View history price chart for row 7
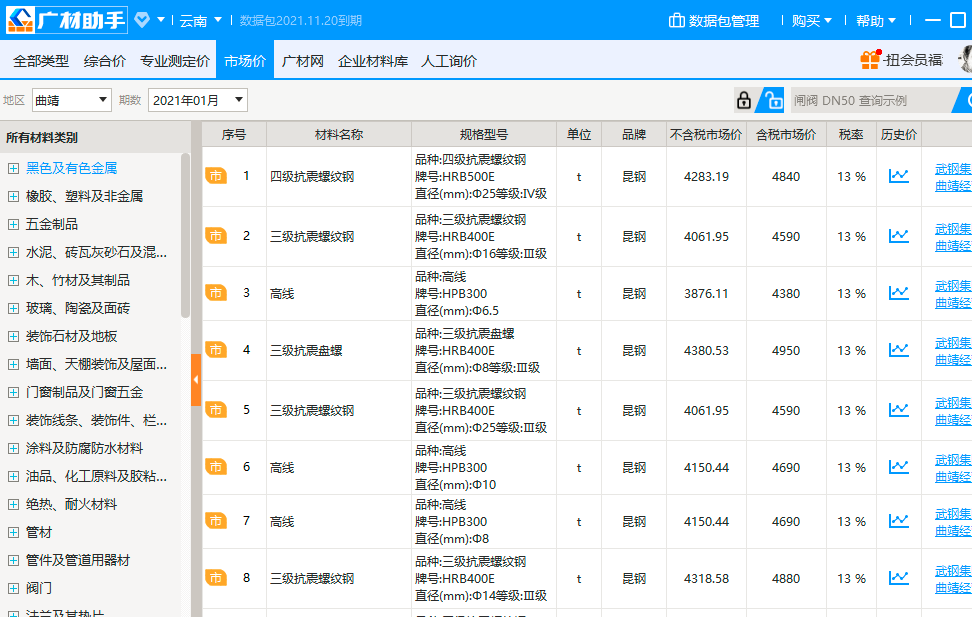The width and height of the screenshot is (972, 617). point(898,522)
